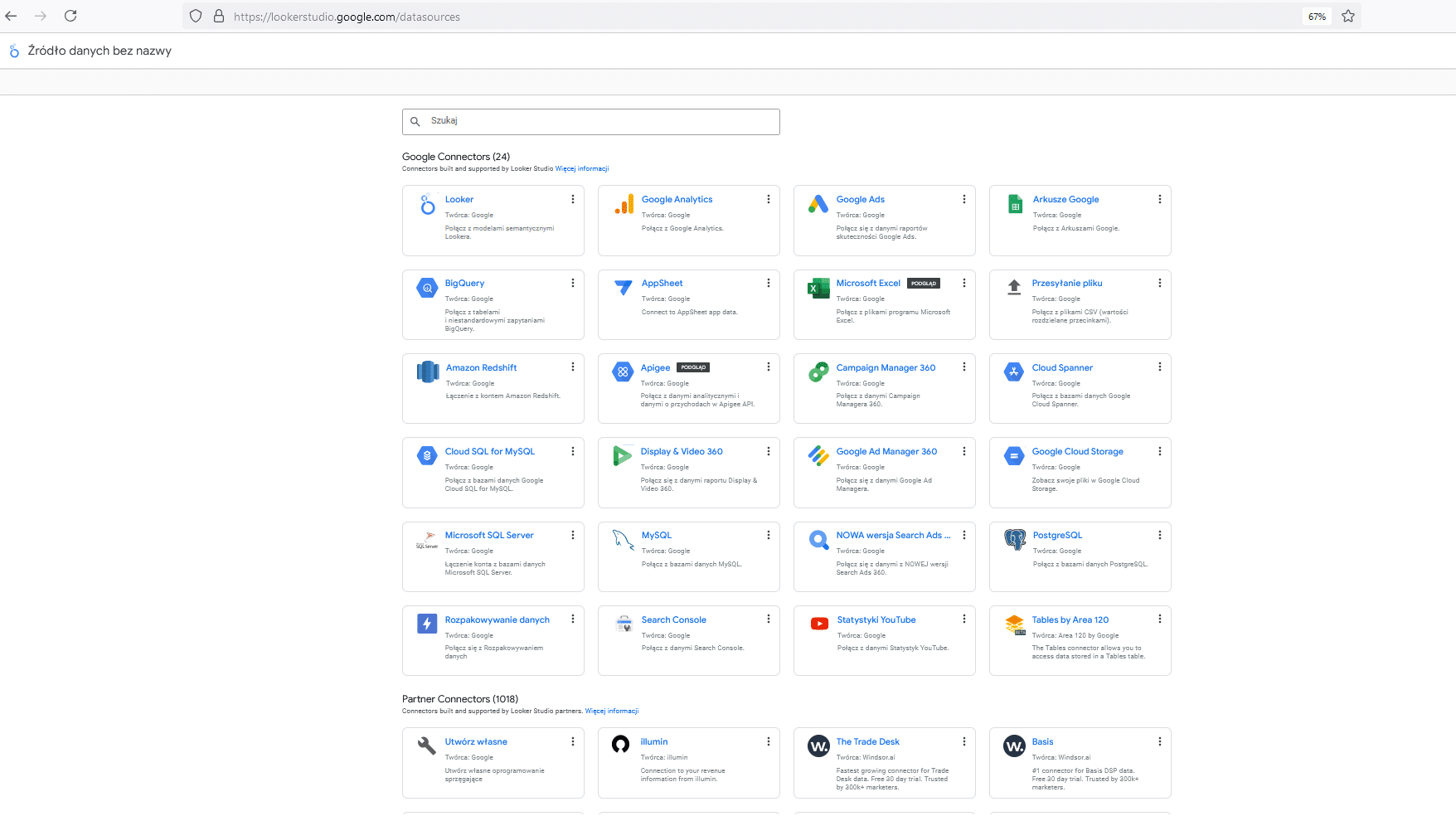Click the Campaign Manager 360 icon
This screenshot has width=1456, height=816.
point(818,372)
